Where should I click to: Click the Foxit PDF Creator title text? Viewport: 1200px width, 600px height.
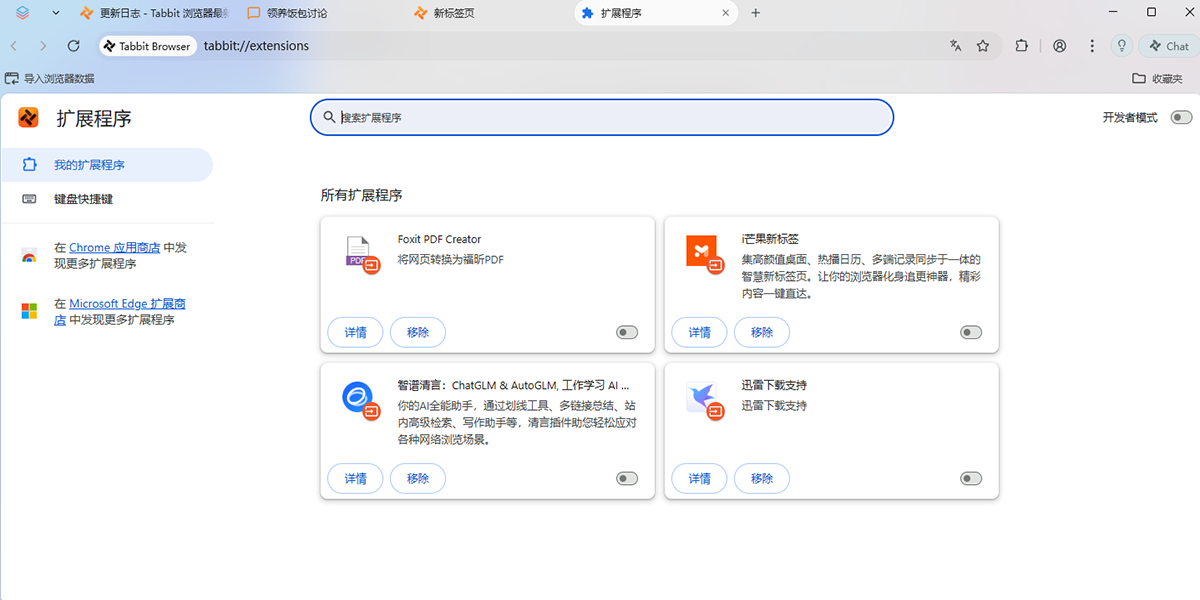click(439, 239)
